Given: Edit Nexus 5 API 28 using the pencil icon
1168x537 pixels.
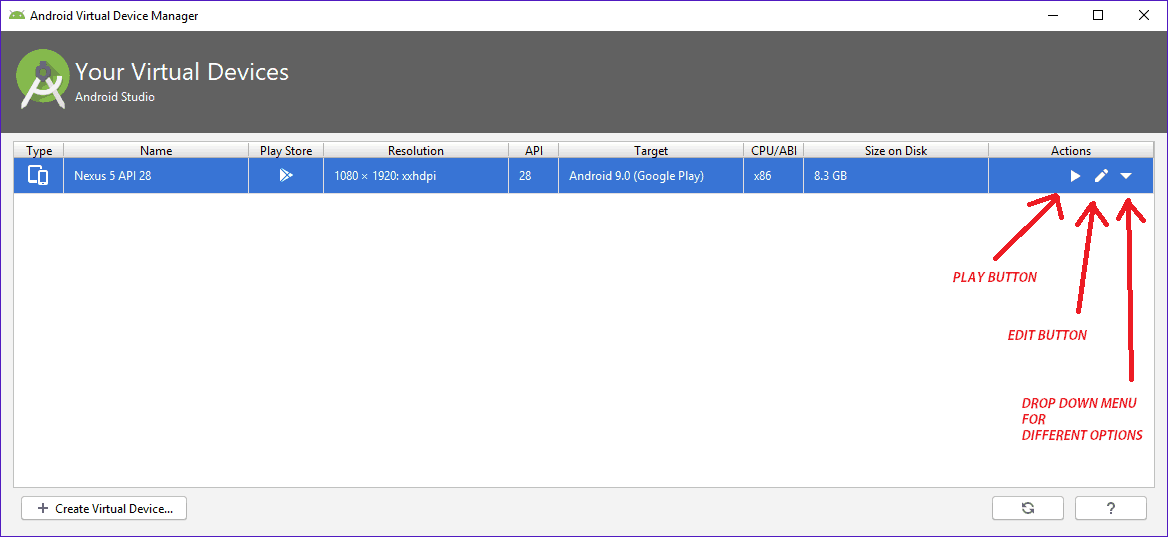Looking at the screenshot, I should (1101, 176).
